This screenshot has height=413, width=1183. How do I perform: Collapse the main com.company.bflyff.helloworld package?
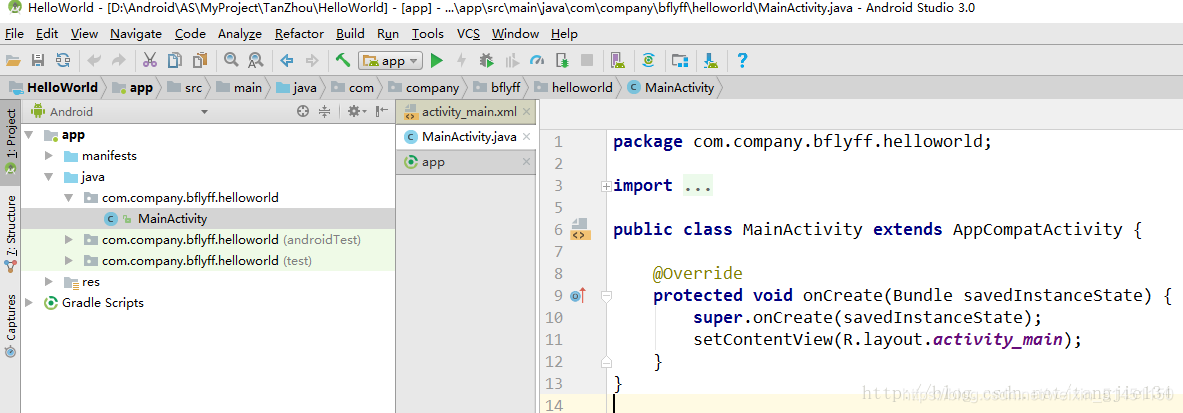coord(69,198)
